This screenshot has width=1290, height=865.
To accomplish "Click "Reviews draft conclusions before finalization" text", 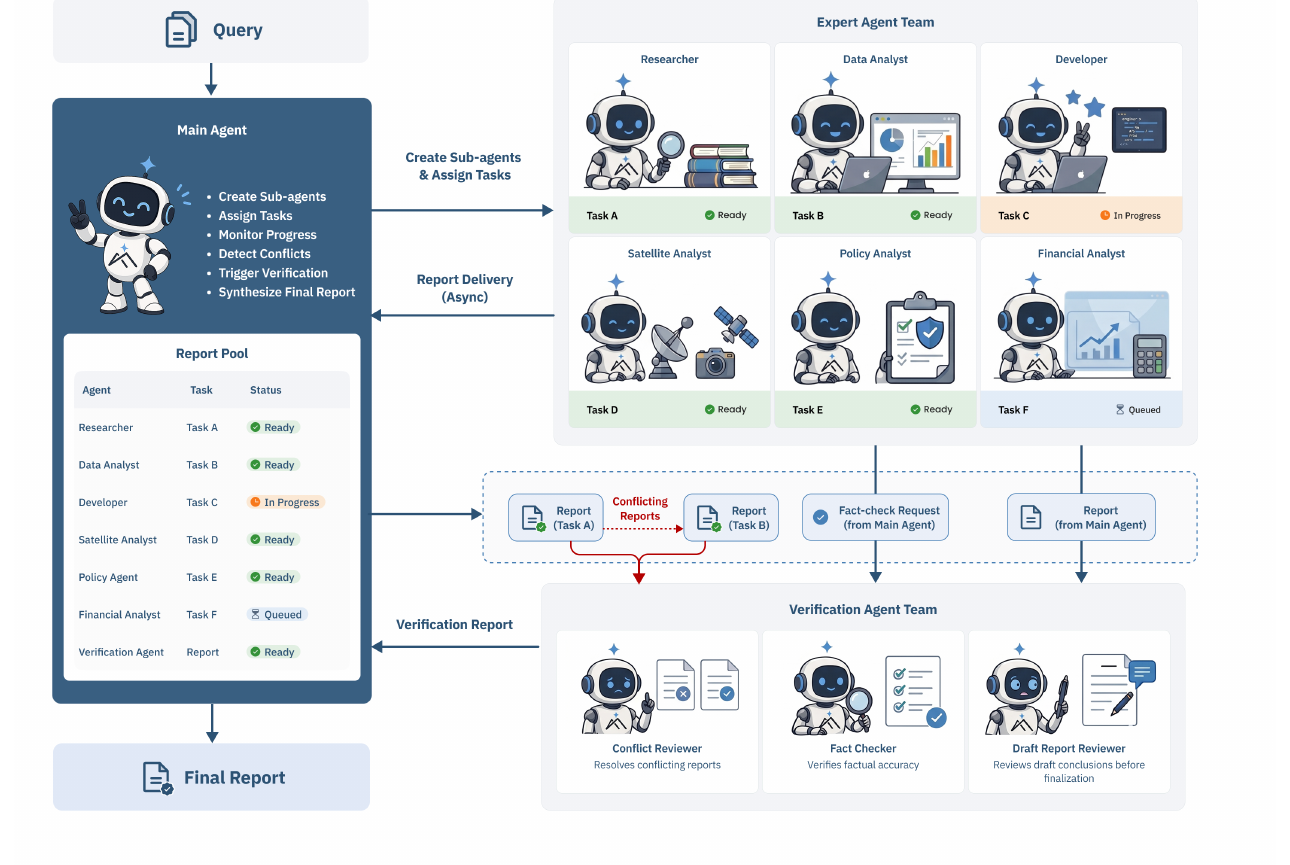I will click(x=1069, y=771).
